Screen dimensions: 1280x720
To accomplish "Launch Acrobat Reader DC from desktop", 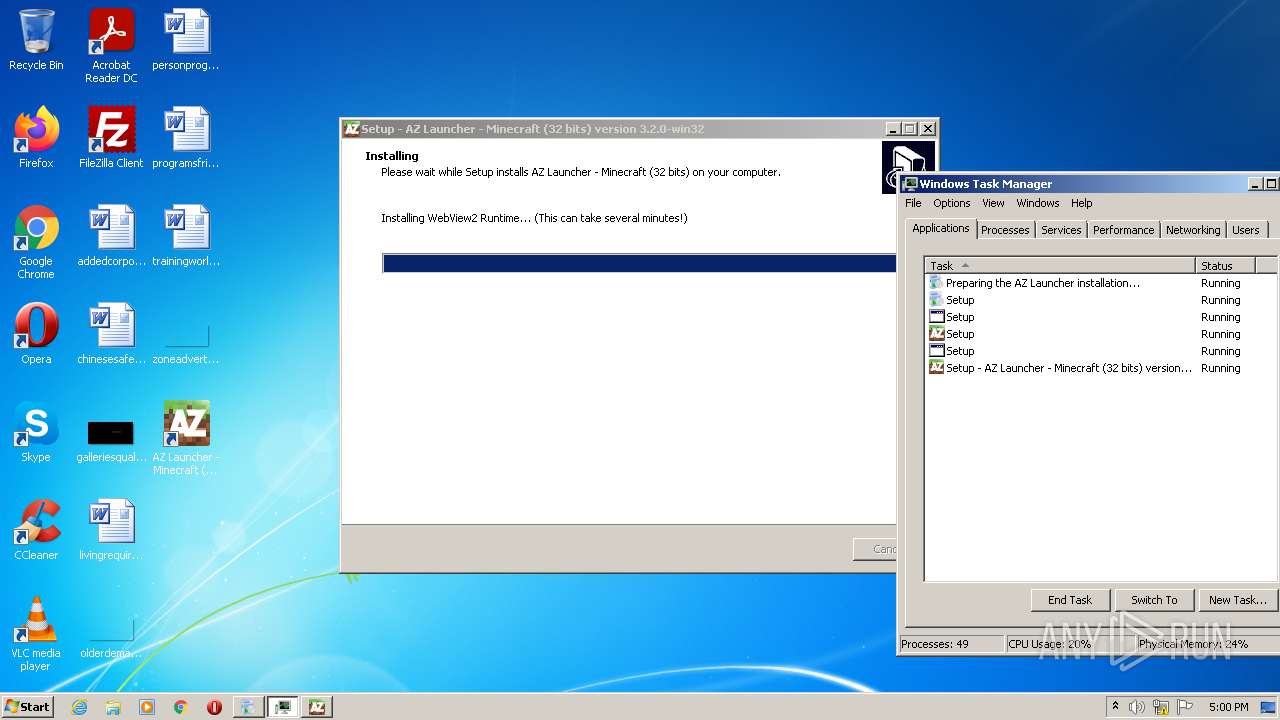I will (x=111, y=46).
